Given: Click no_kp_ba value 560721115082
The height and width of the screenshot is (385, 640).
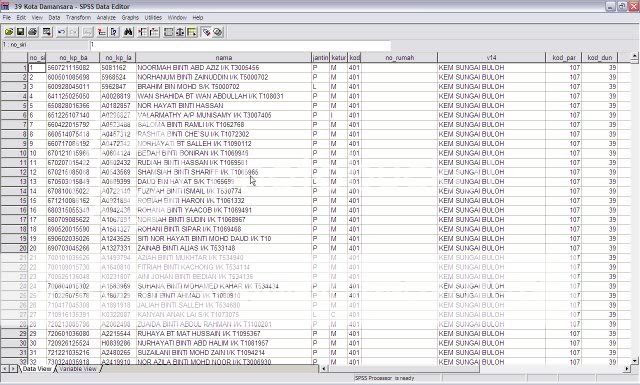Looking at the screenshot, I should pos(73,68).
